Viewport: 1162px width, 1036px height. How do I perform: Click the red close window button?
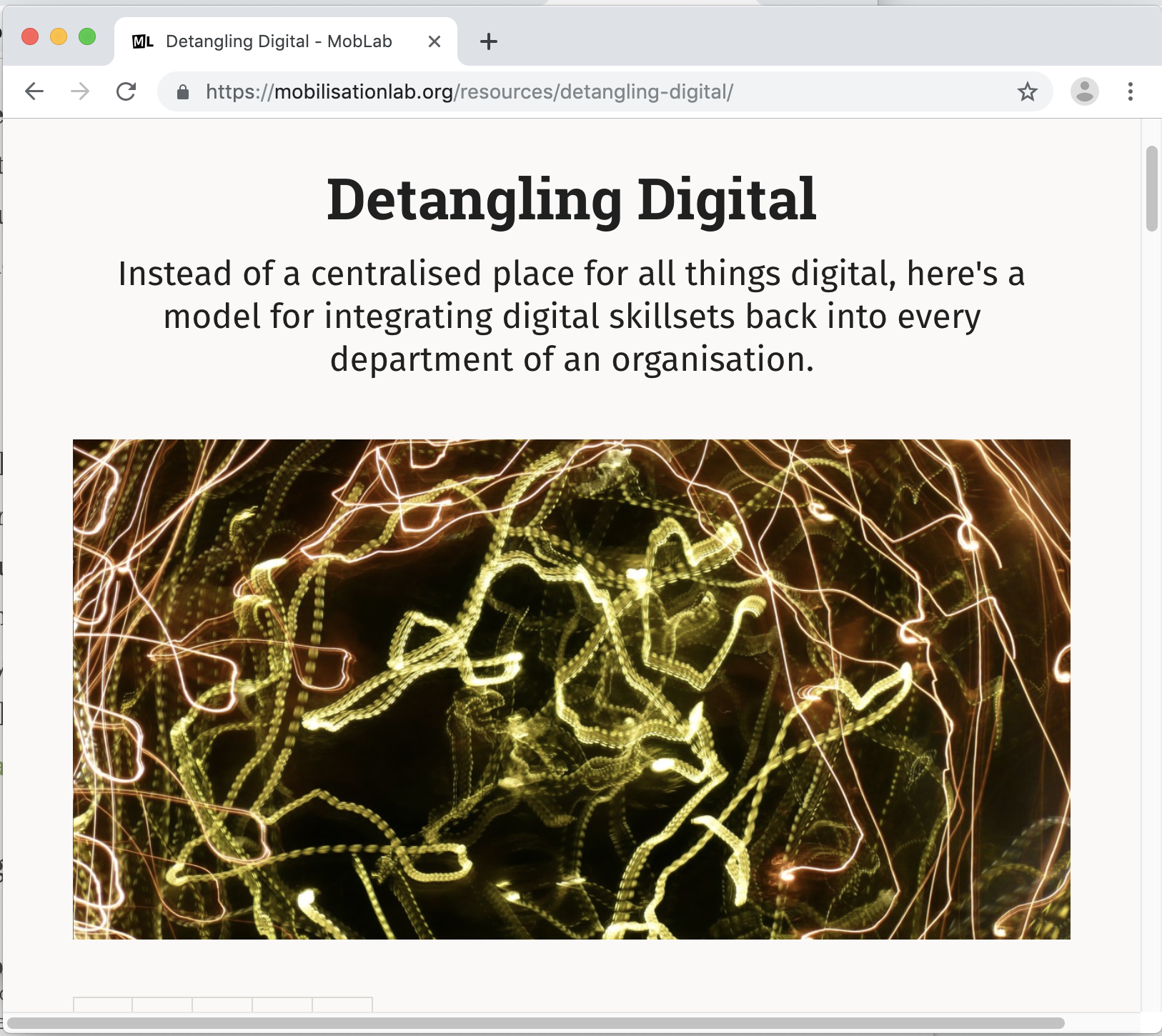click(x=30, y=36)
